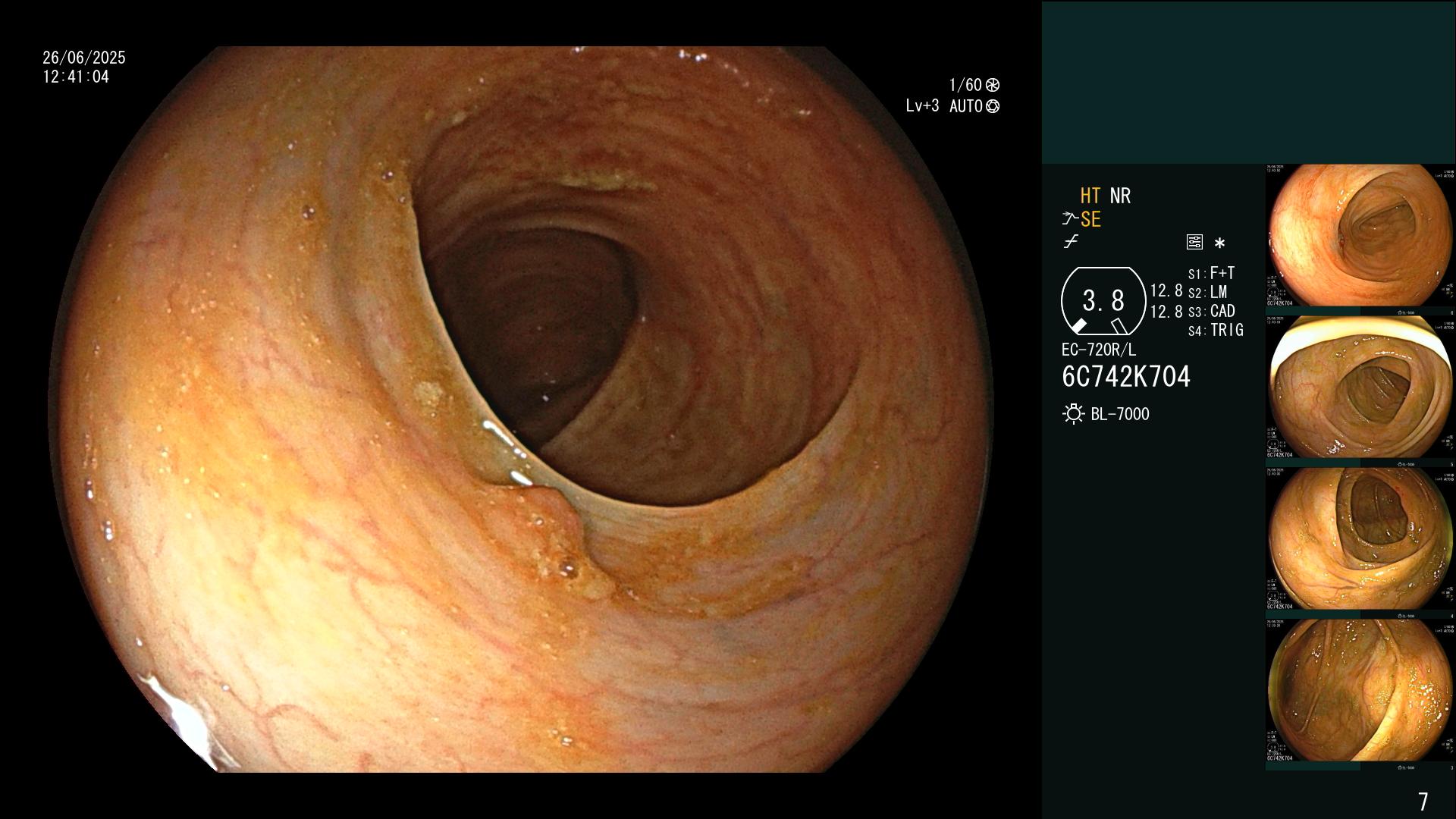
Task: Select the S4: TRIG switch assignment
Action: pyautogui.click(x=1216, y=330)
